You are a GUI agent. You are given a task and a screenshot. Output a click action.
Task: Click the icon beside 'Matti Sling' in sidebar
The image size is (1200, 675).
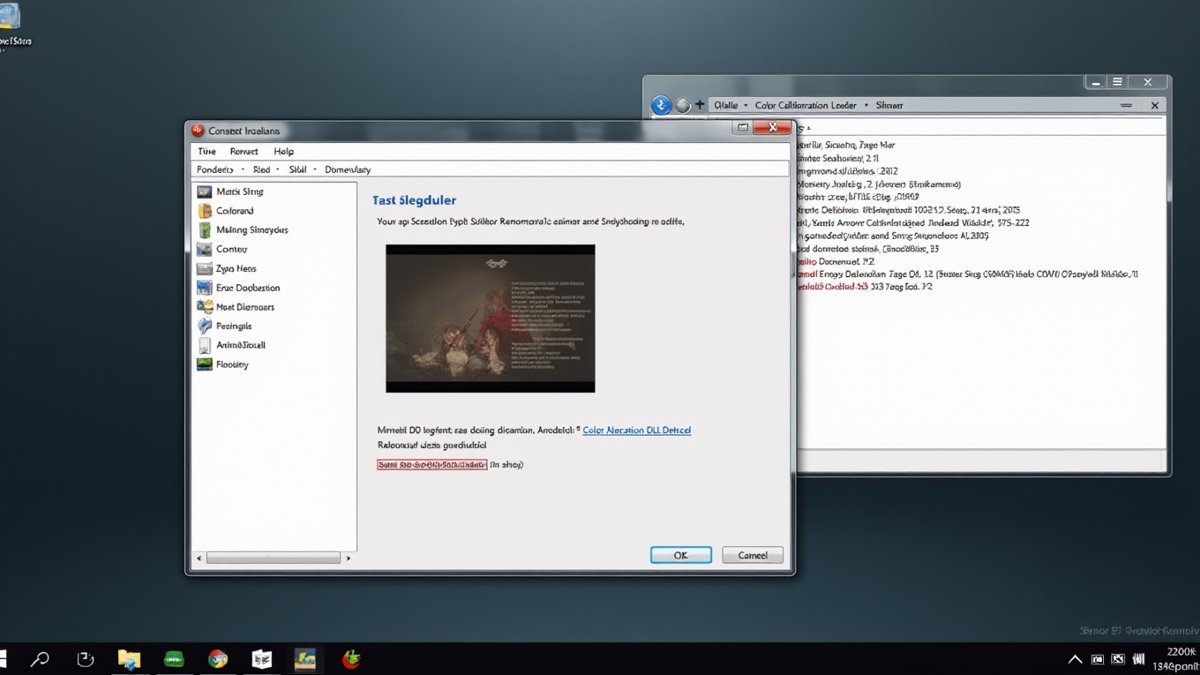tap(203, 191)
